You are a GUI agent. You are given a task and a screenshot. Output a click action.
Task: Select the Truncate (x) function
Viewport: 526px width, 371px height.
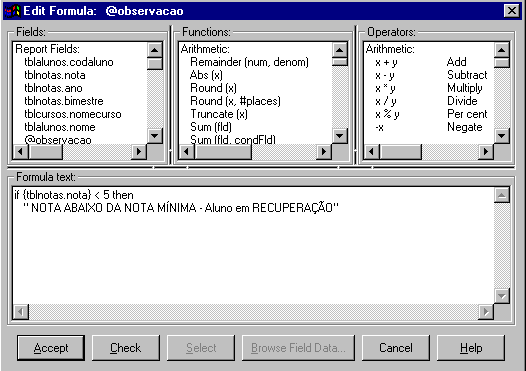(219, 114)
